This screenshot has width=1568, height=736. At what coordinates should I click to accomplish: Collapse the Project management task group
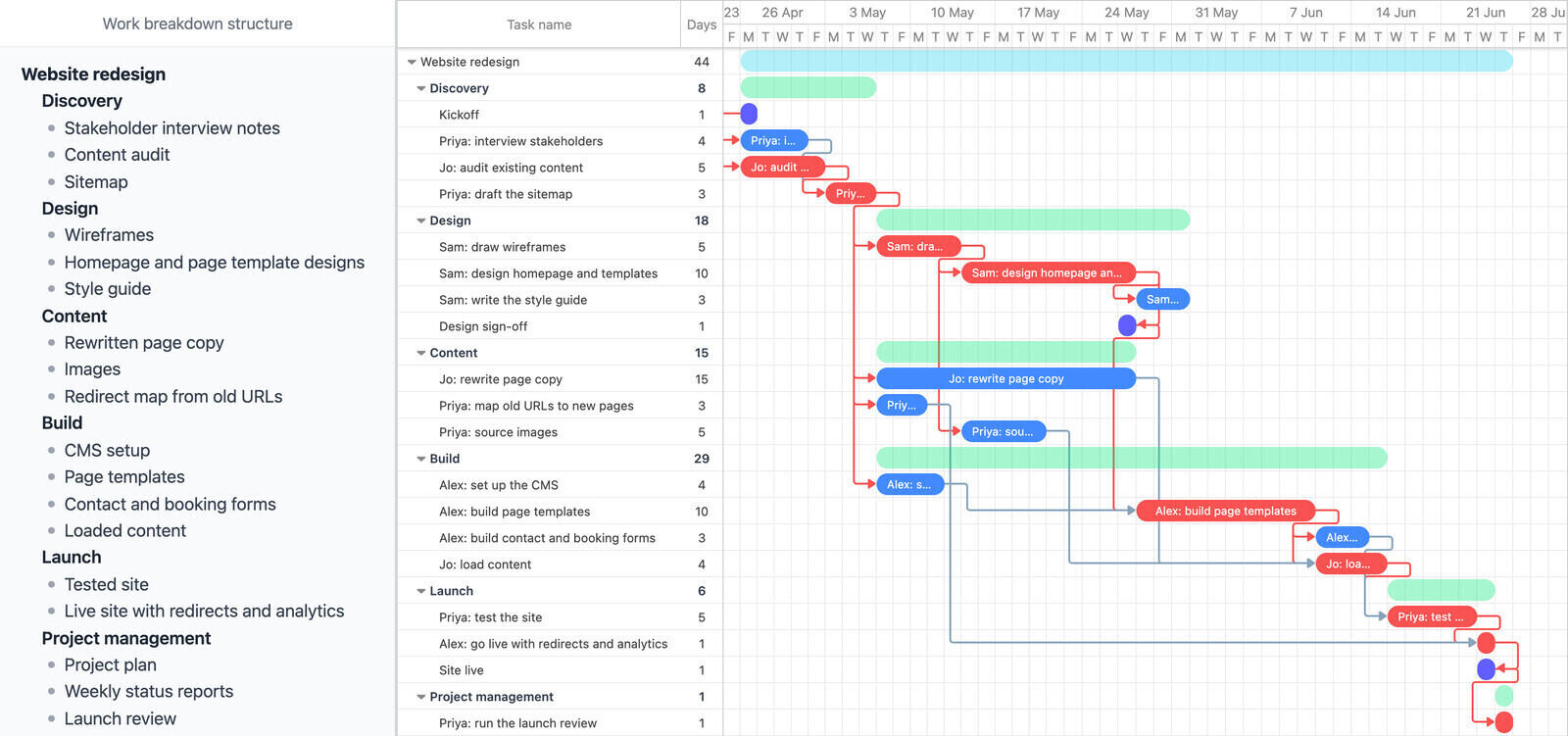tap(421, 697)
